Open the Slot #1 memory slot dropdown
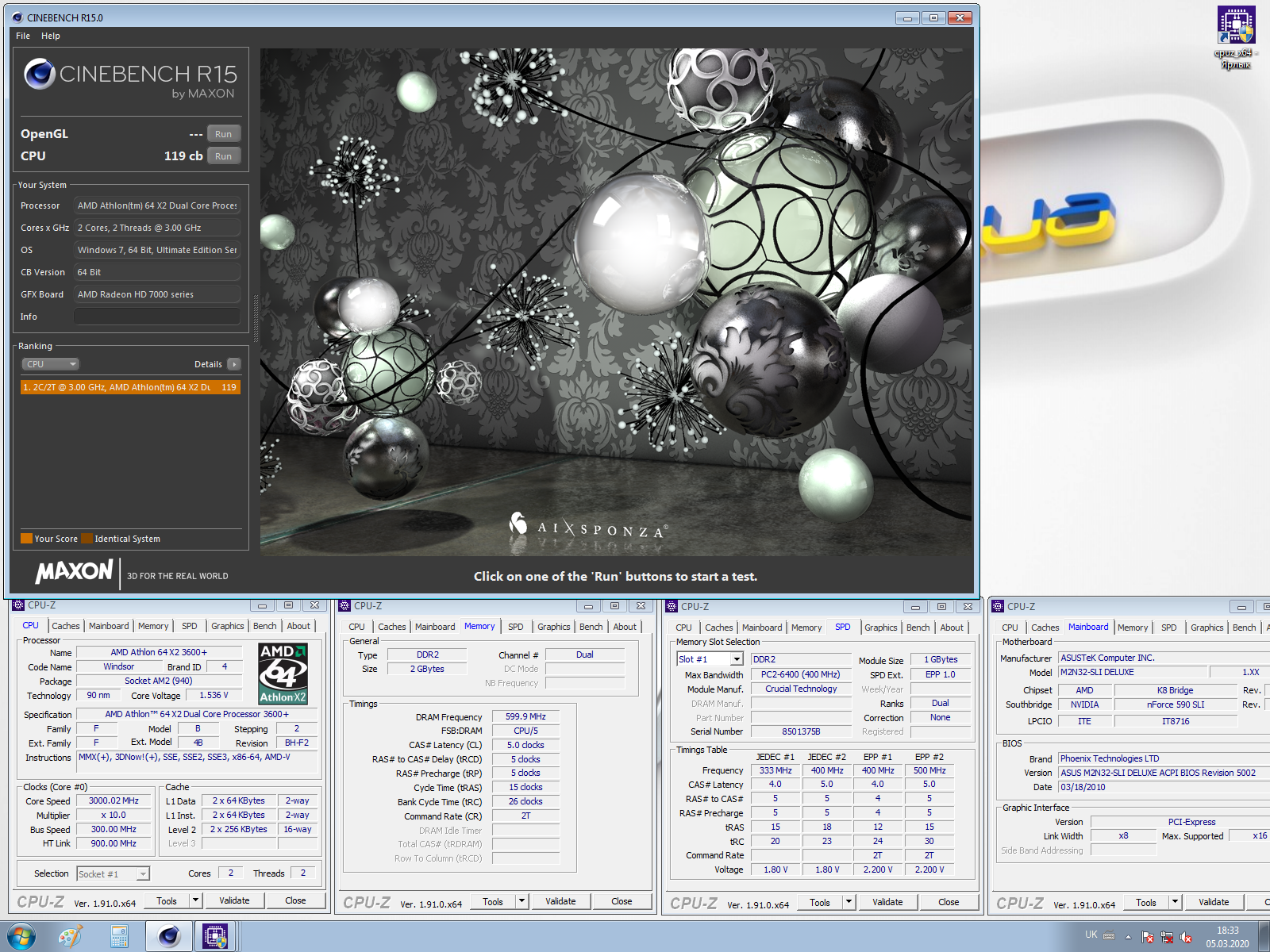This screenshot has width=1270, height=952. tap(710, 659)
